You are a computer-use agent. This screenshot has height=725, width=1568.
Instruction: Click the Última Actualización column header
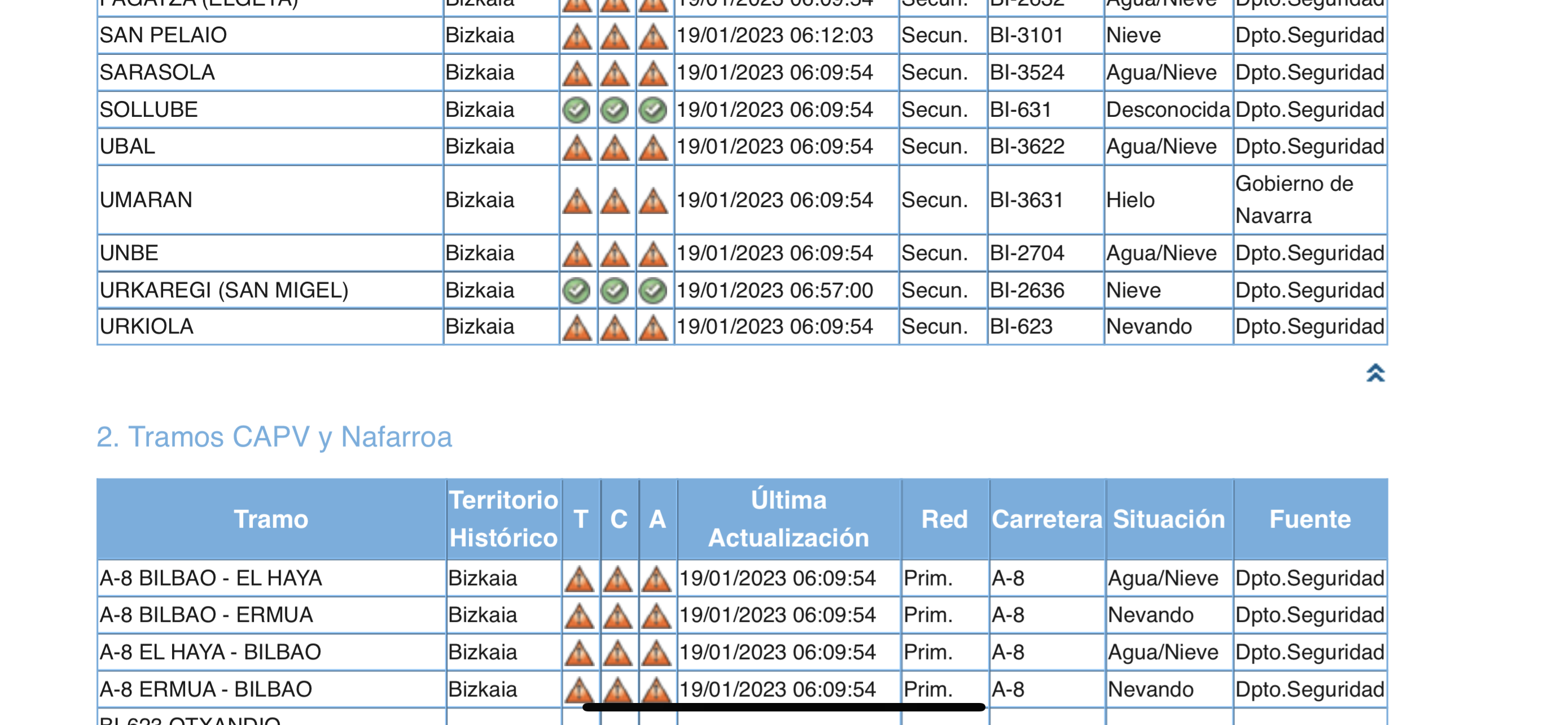point(789,519)
